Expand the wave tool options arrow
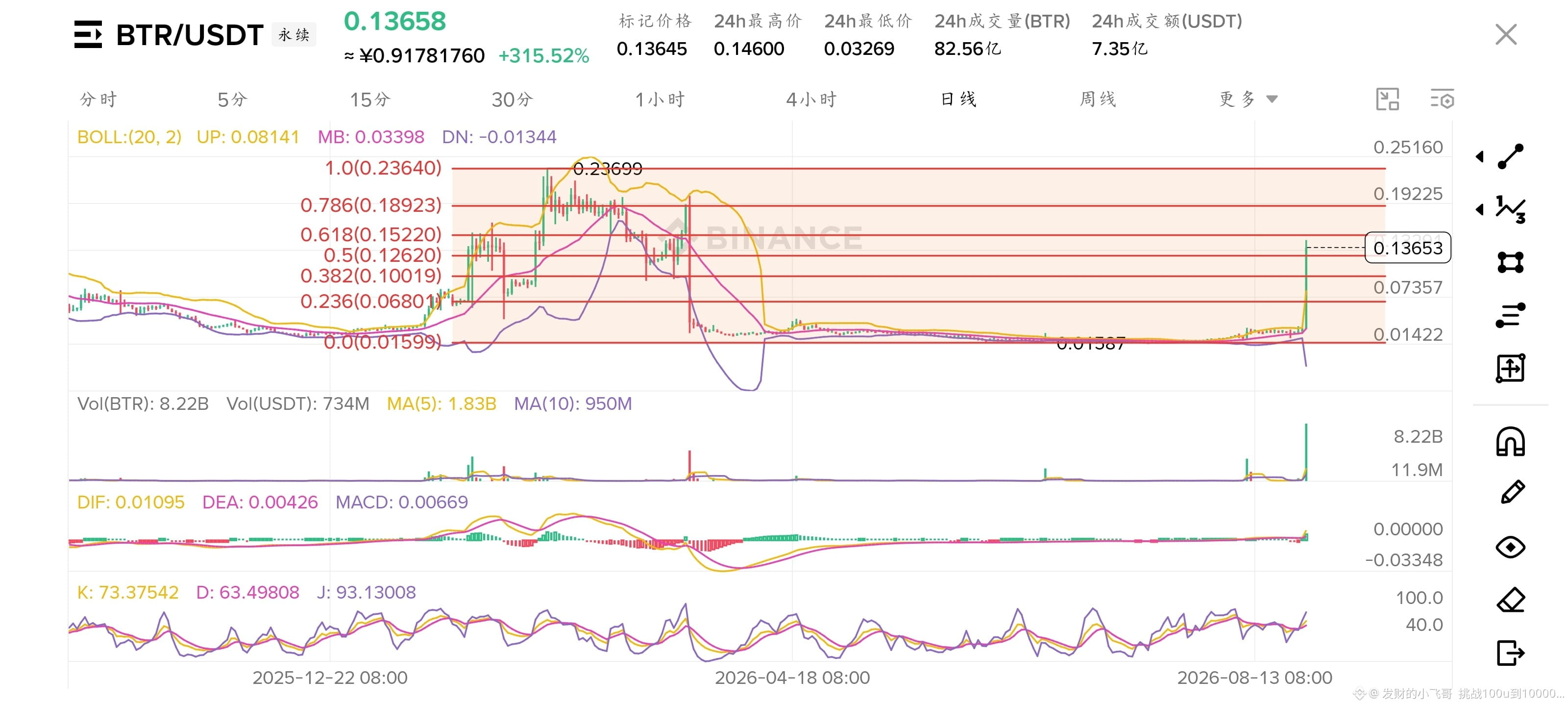This screenshot has width=1568, height=706. pos(1480,209)
